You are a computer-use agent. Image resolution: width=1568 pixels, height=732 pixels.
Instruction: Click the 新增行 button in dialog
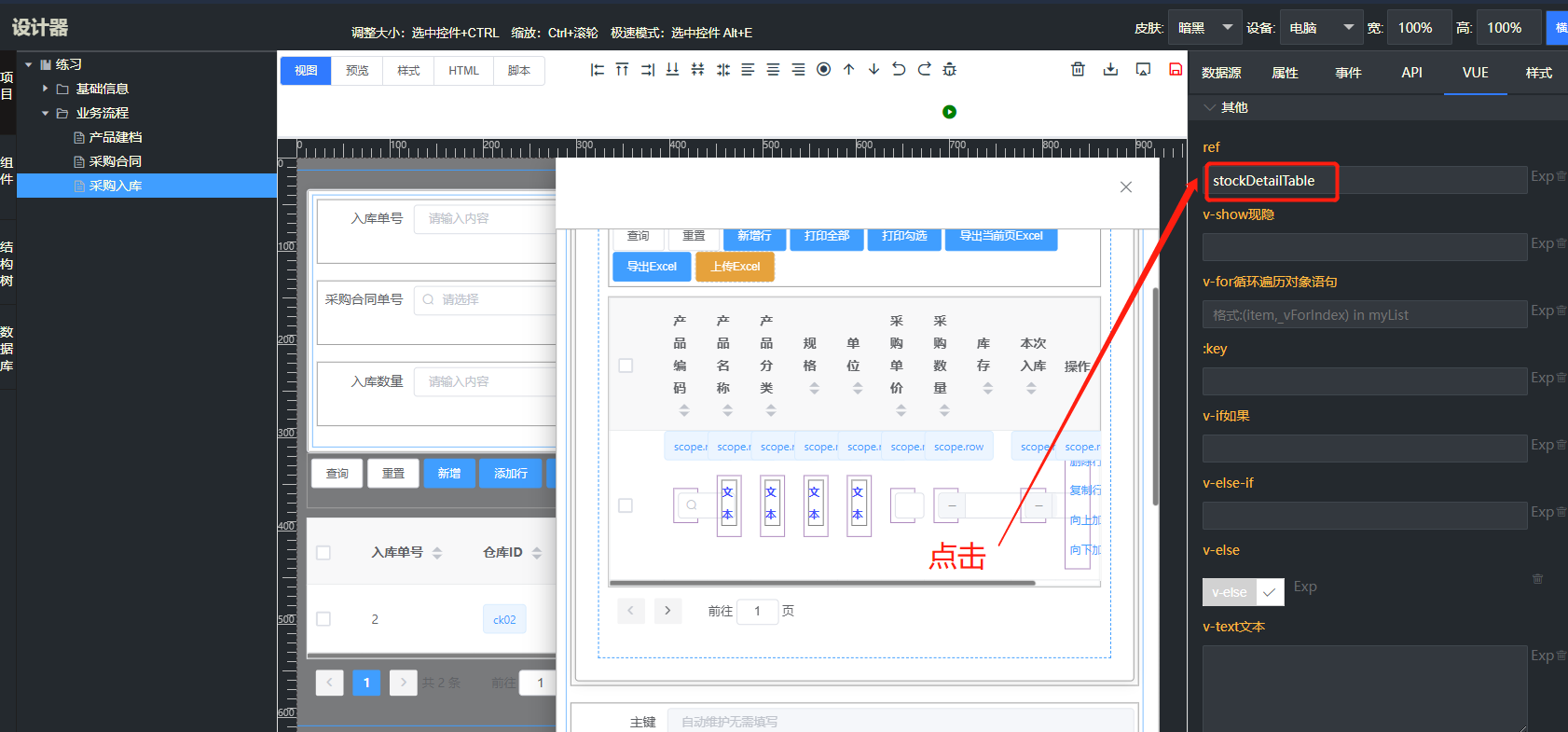[x=754, y=238]
